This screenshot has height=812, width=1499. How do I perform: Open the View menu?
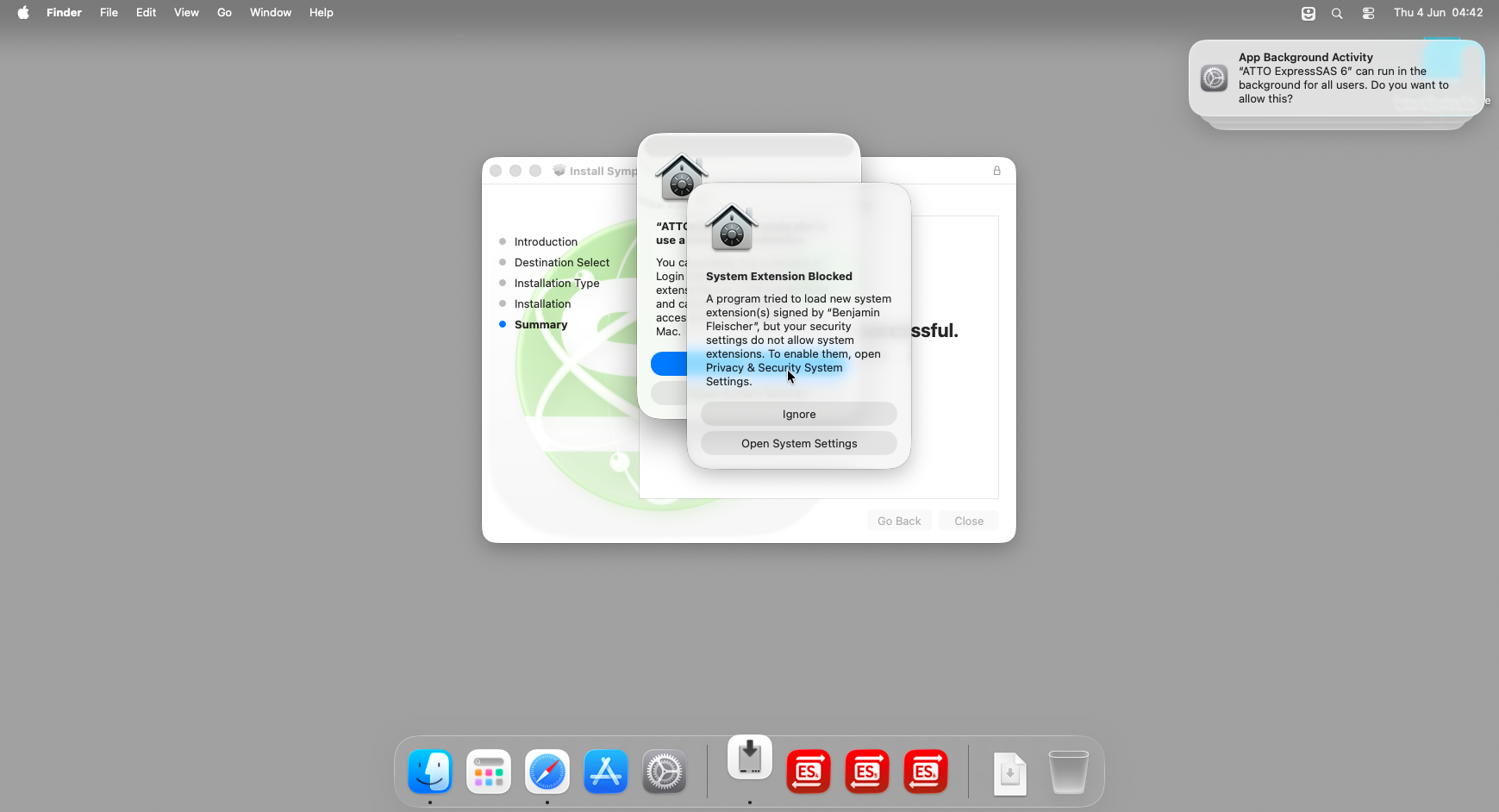coord(186,12)
